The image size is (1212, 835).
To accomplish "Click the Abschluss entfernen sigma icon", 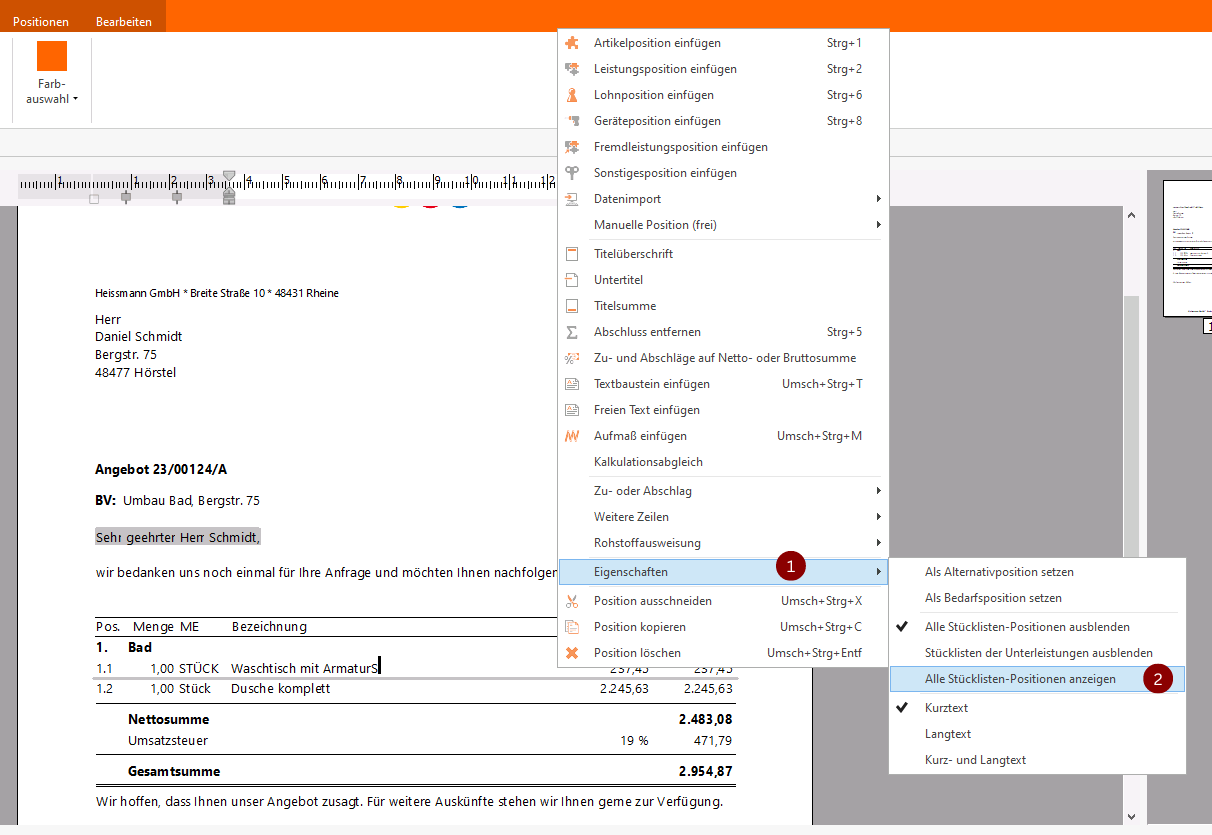I will coord(572,332).
